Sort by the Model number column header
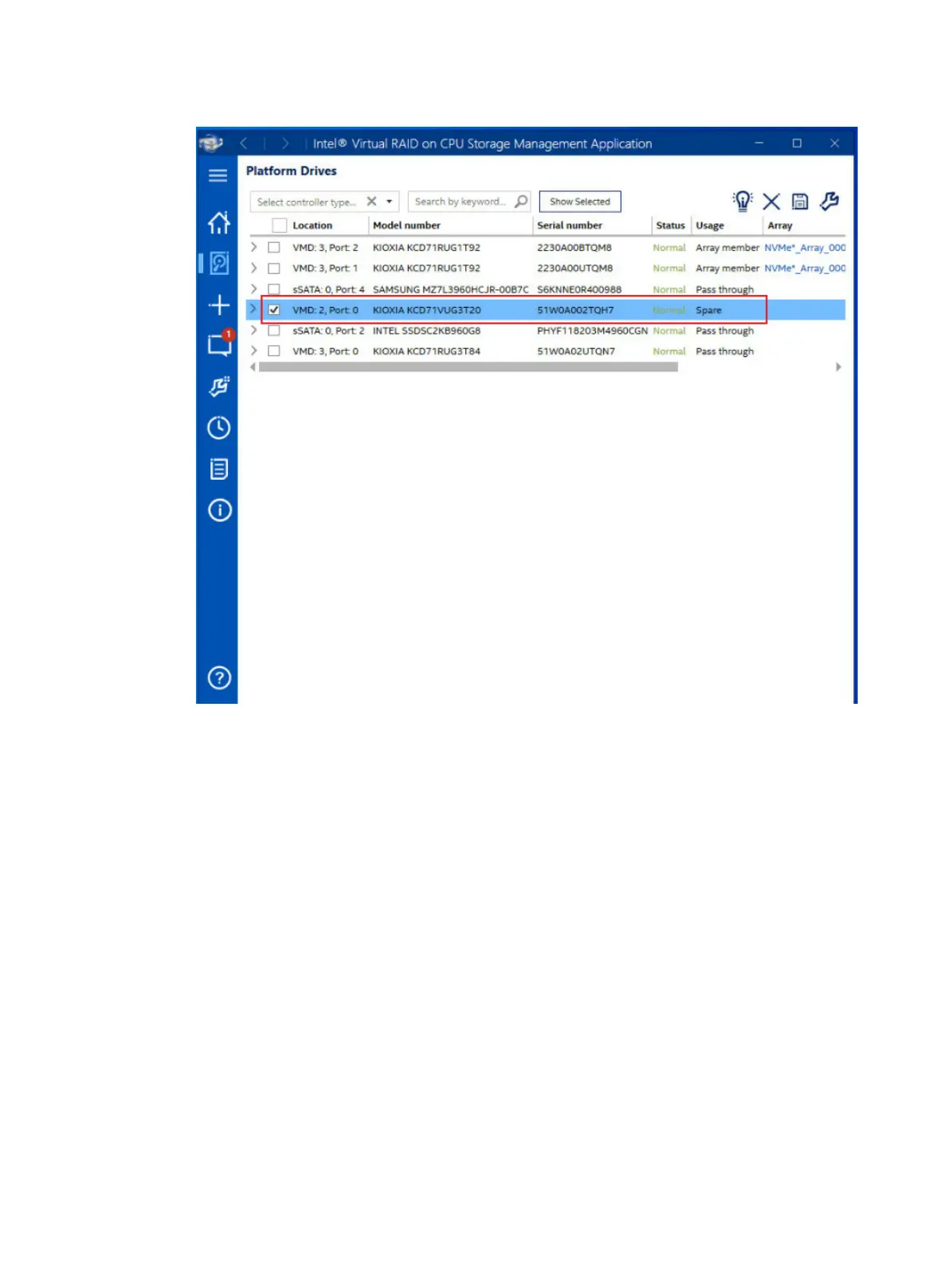The width and height of the screenshot is (948, 1288). click(406, 226)
